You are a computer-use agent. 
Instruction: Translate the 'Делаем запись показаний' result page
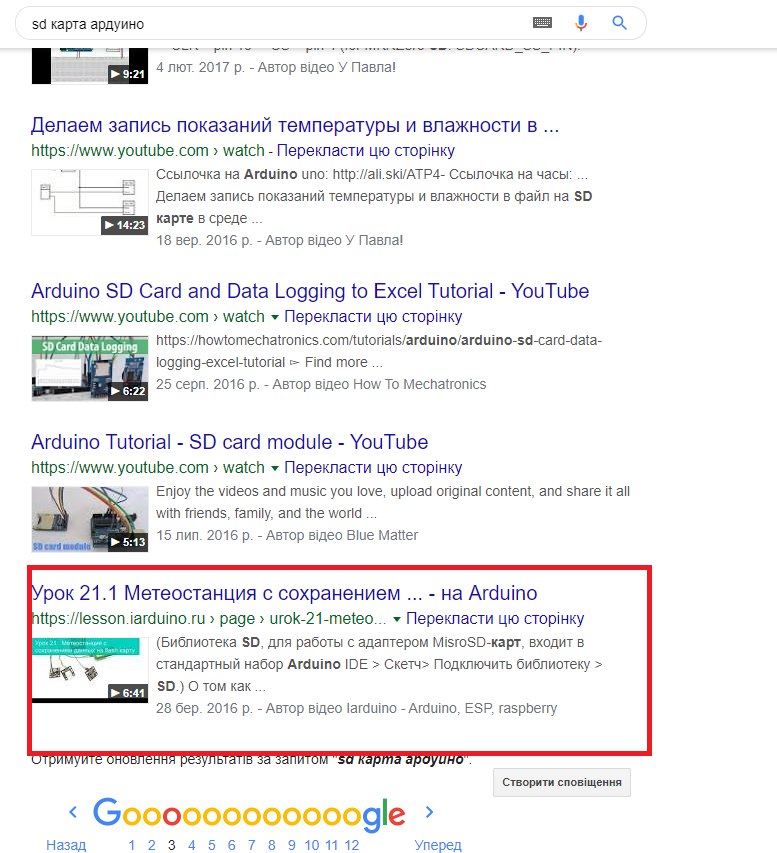pos(366,151)
